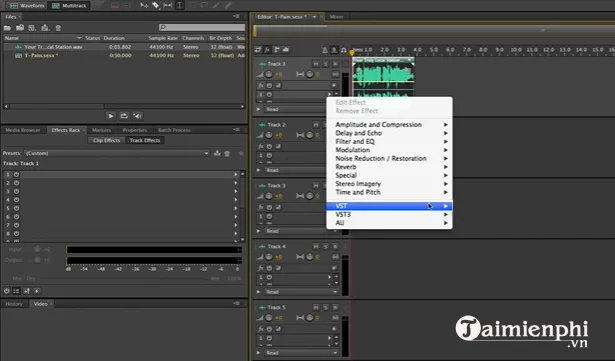This screenshot has width=615, height=361.
Task: Switch to Multitrack view
Action: pyautogui.click(x=69, y=5)
